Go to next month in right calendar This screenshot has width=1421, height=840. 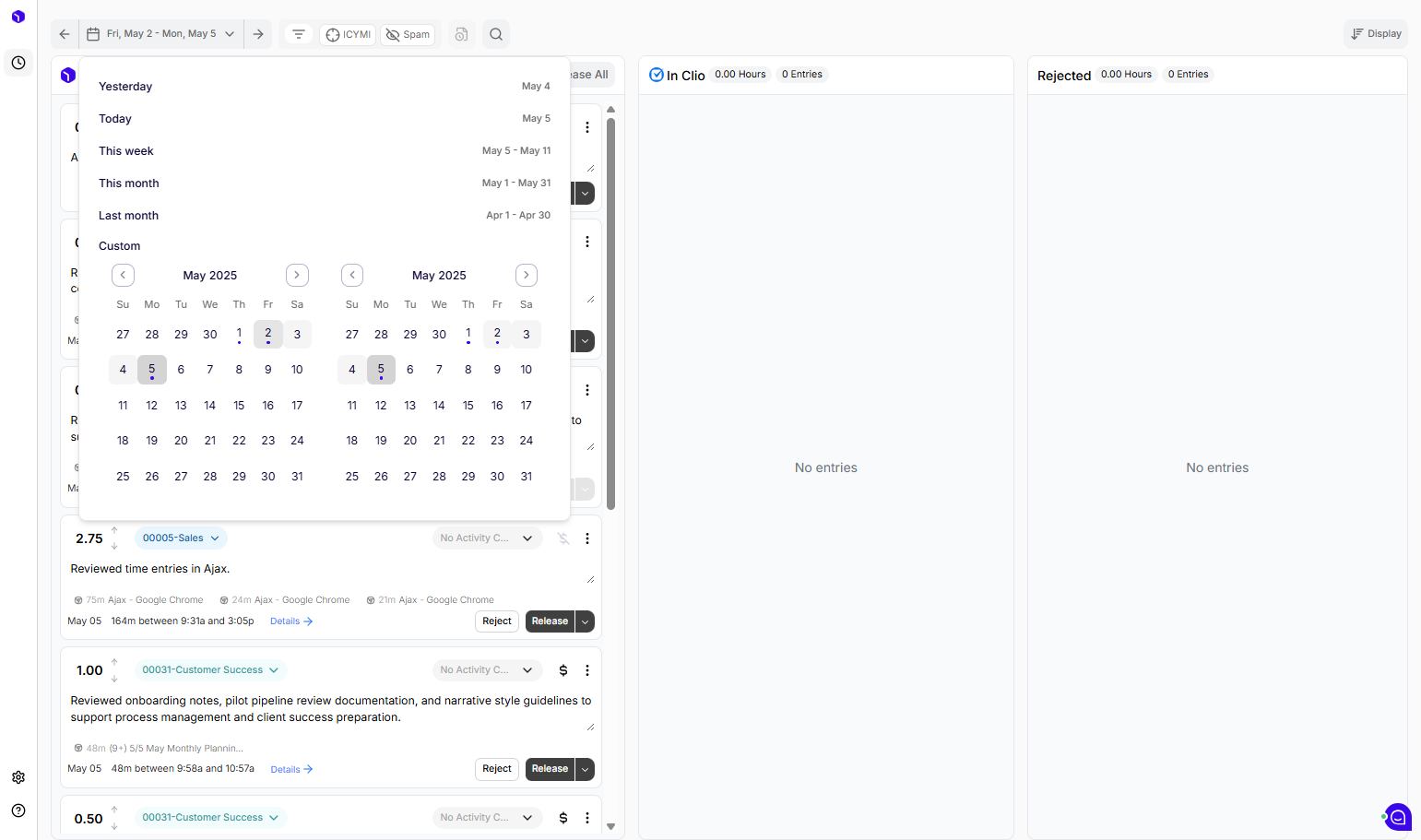tap(527, 275)
